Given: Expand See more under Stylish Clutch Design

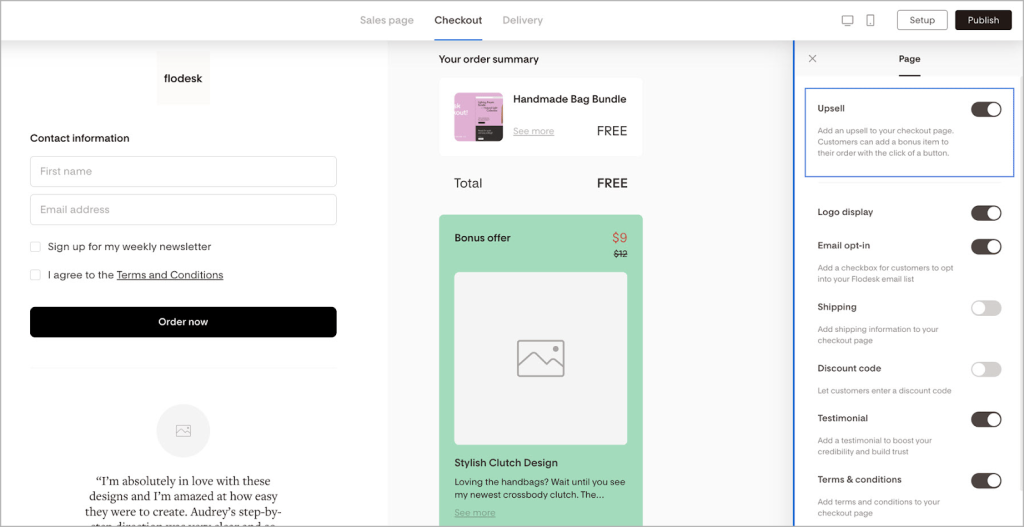Looking at the screenshot, I should [474, 513].
